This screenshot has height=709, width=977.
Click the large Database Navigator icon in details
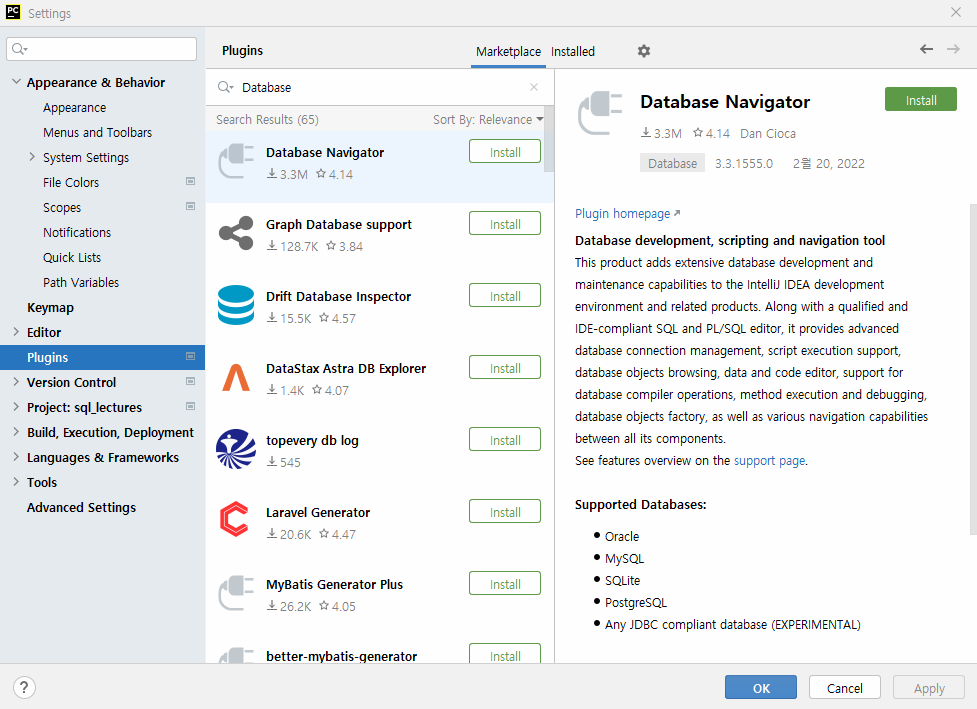pyautogui.click(x=600, y=113)
